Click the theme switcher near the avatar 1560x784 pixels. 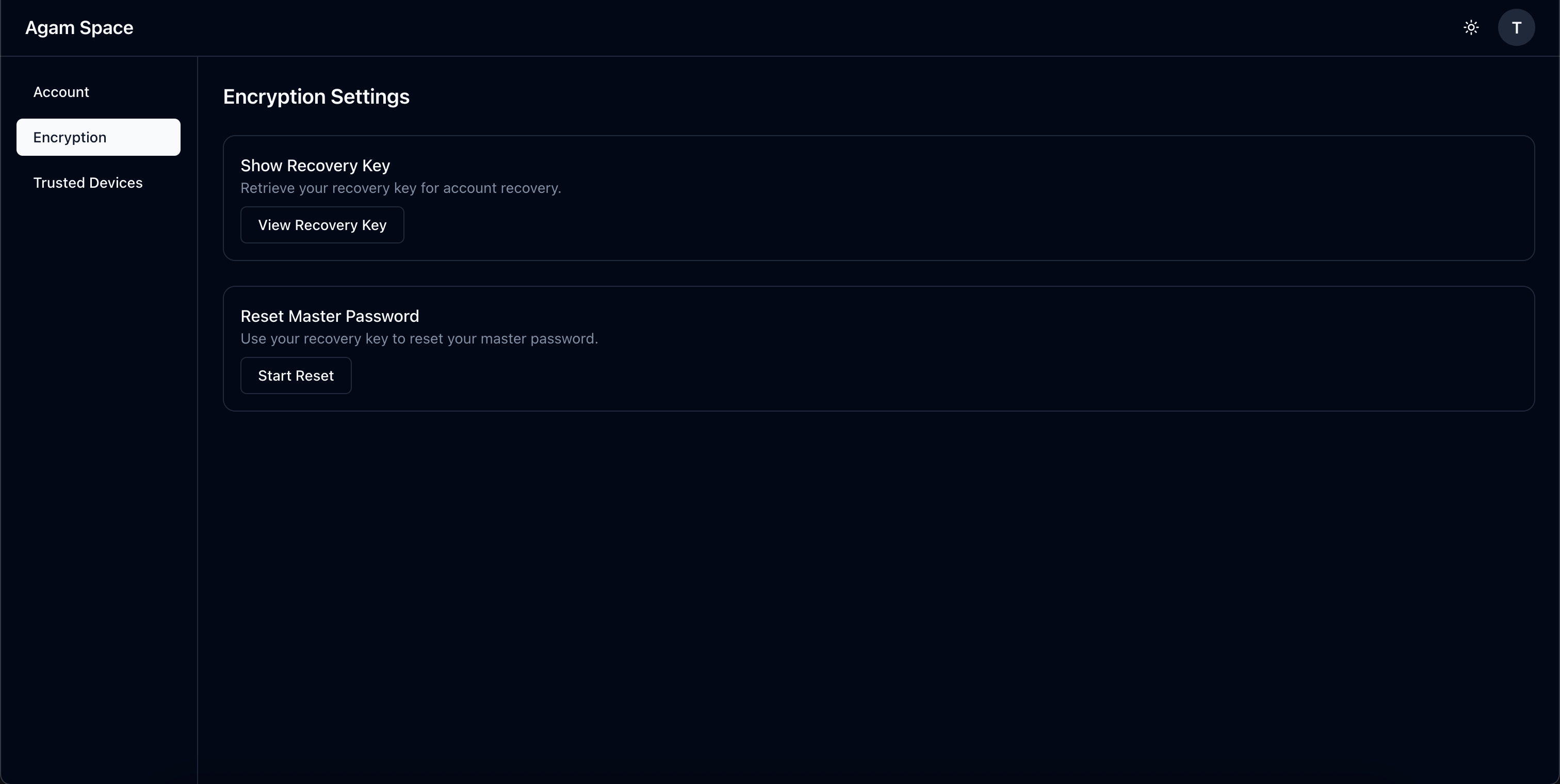pos(1471,27)
